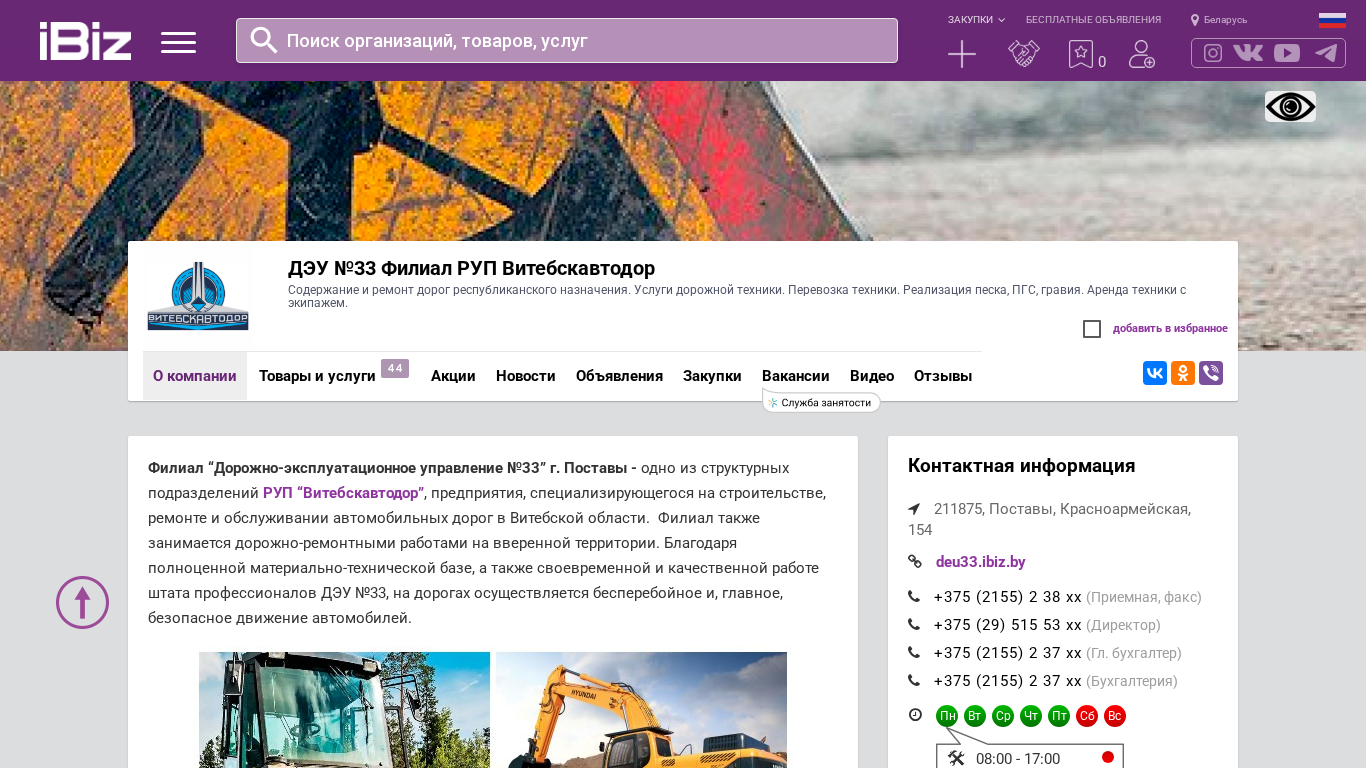The width and height of the screenshot is (1366, 768).
Task: Click the добавить в избранное link text
Action: pyautogui.click(x=1170, y=329)
